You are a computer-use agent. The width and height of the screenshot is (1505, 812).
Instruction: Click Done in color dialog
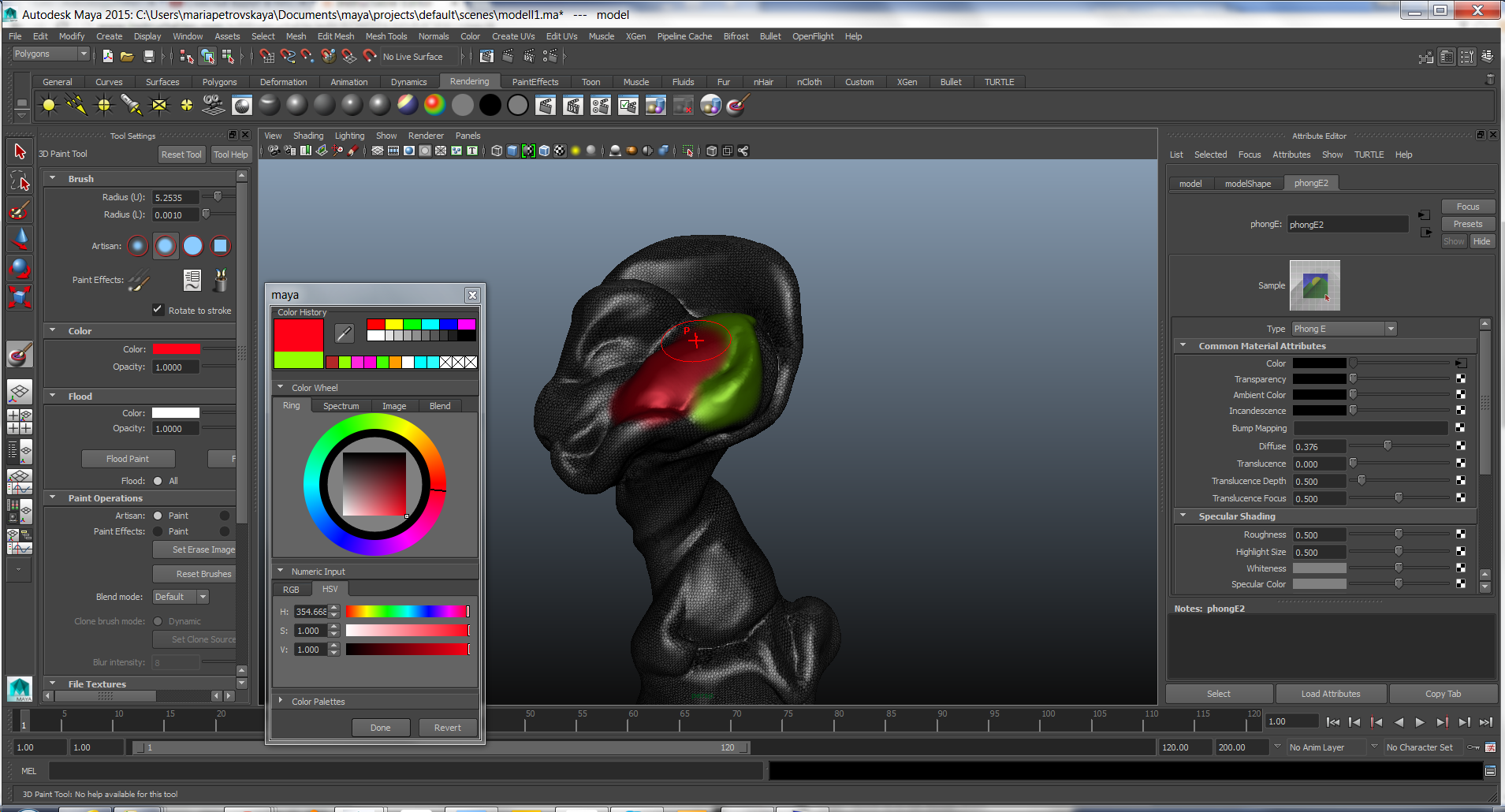pyautogui.click(x=381, y=728)
